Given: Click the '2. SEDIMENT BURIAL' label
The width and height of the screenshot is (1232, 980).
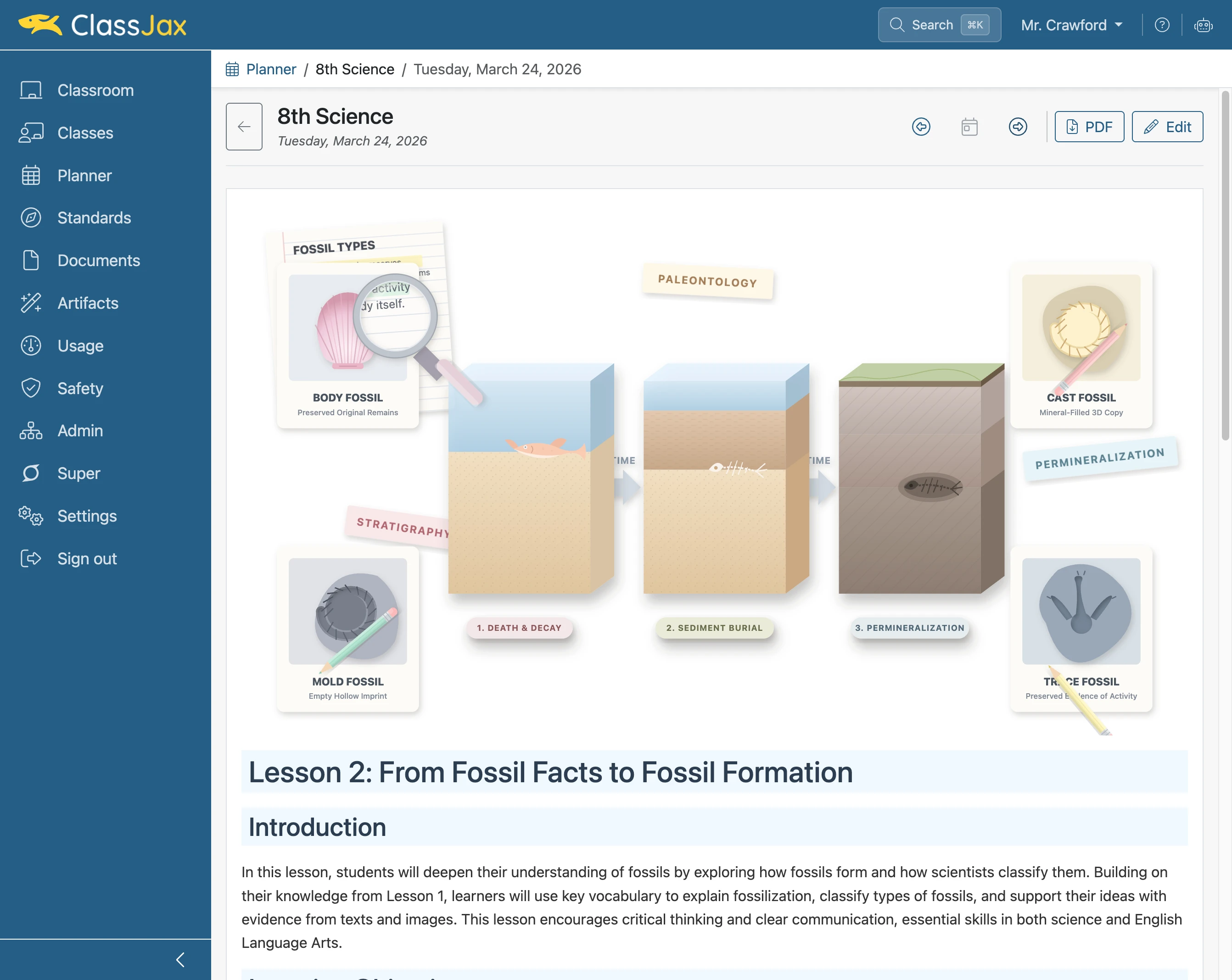Looking at the screenshot, I should pos(714,628).
